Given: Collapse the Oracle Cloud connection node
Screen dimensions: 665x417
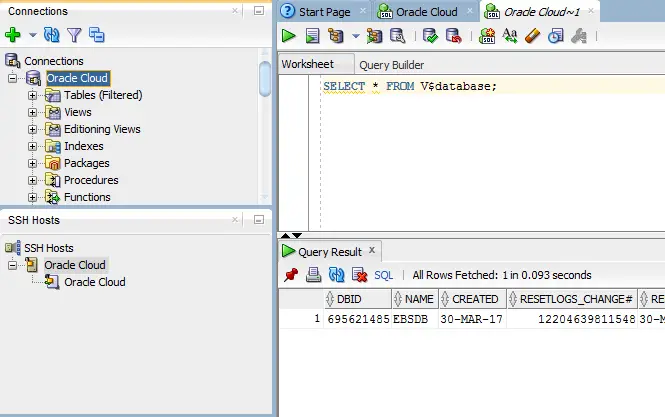Looking at the screenshot, I should [12, 78].
